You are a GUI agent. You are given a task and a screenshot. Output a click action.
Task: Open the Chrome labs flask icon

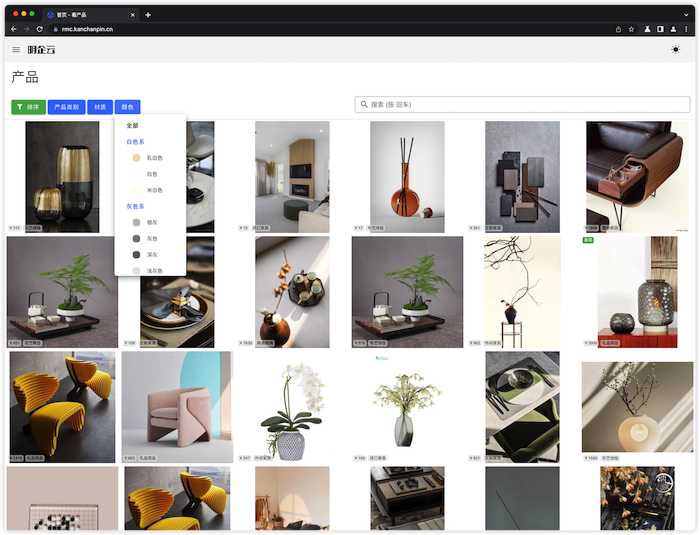[647, 29]
